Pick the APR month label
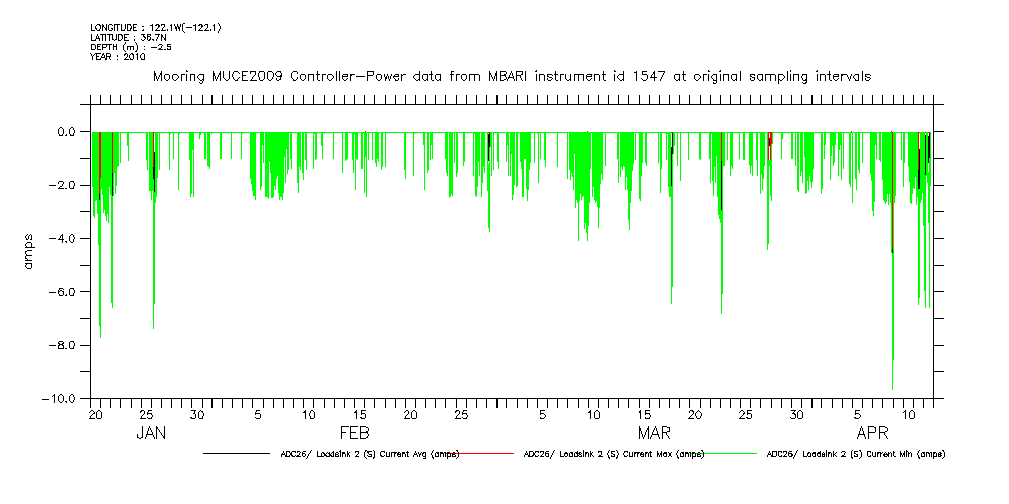 (x=873, y=434)
